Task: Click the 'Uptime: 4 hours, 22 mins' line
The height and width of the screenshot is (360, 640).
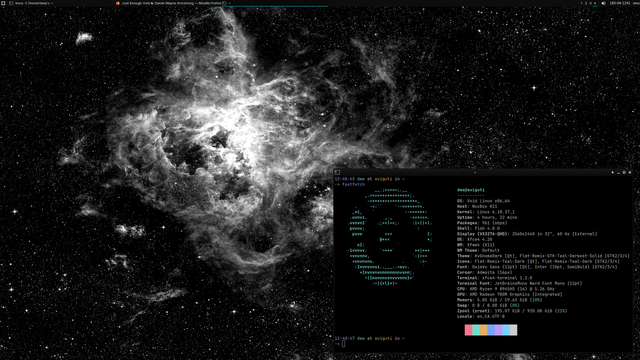Action: point(487,218)
